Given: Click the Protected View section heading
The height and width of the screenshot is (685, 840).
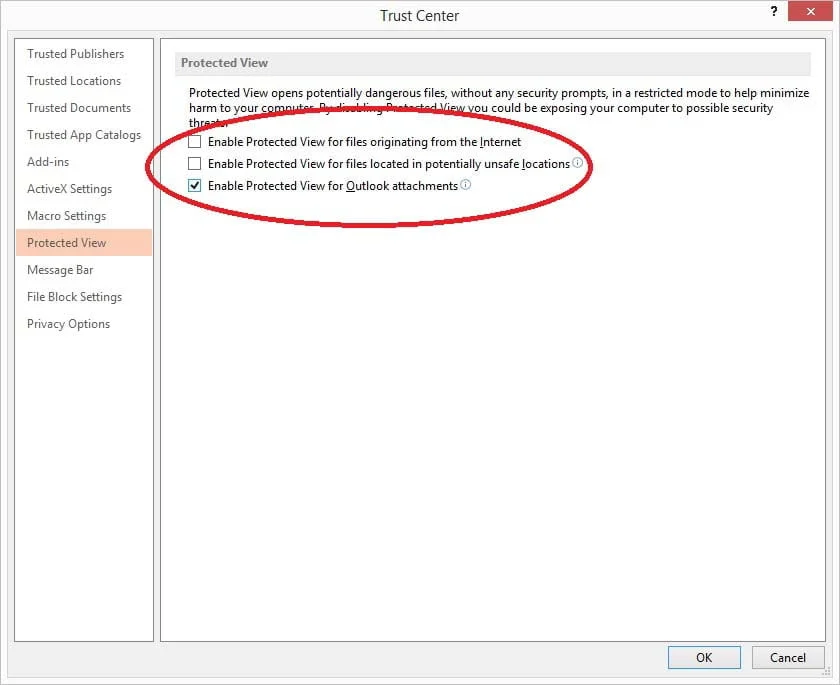Looking at the screenshot, I should pyautogui.click(x=224, y=62).
